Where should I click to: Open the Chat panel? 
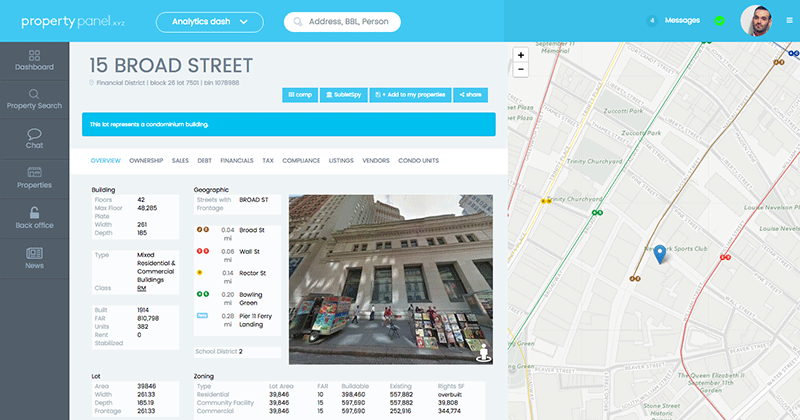tap(34, 138)
